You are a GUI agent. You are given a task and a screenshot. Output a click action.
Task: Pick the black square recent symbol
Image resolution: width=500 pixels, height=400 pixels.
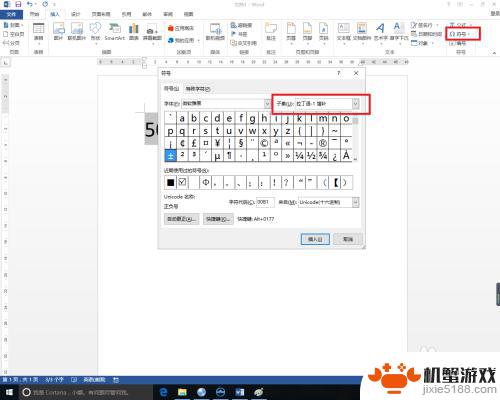tap(170, 183)
